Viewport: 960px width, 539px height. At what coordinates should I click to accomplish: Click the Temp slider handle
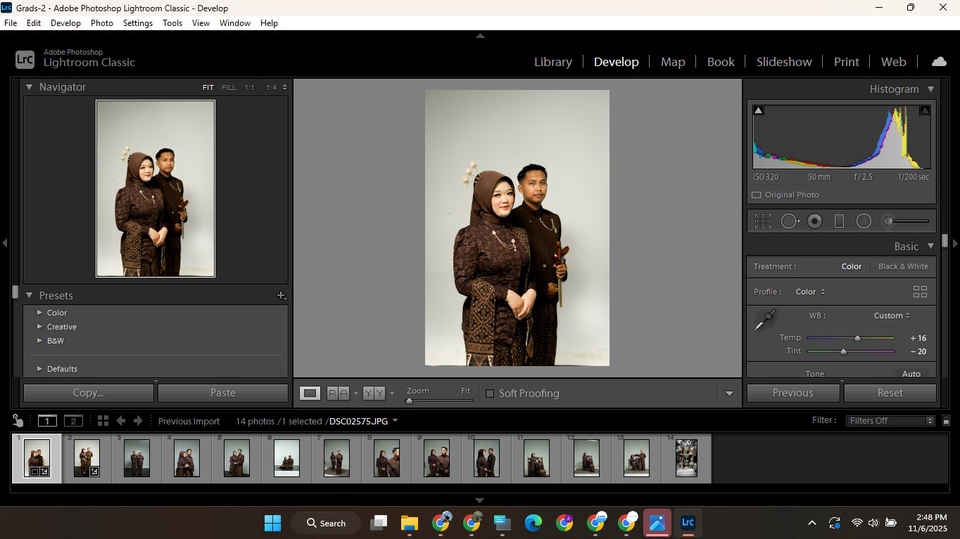click(x=857, y=338)
